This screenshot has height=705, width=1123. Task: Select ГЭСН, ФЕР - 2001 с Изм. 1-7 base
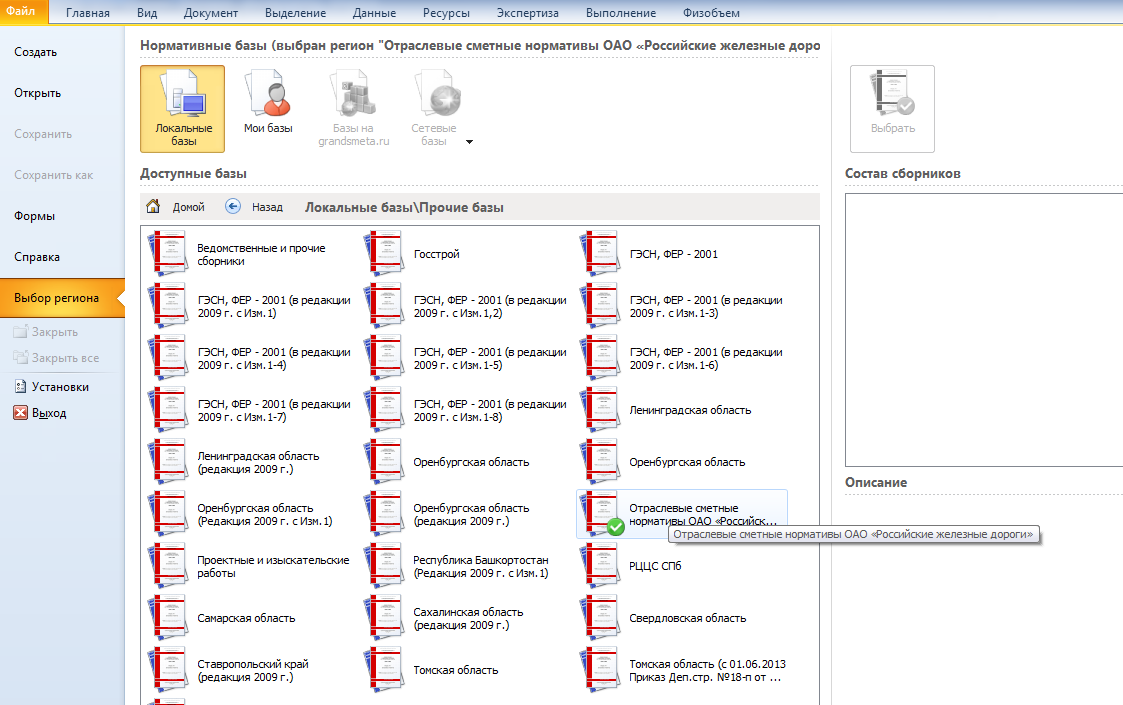click(x=251, y=411)
